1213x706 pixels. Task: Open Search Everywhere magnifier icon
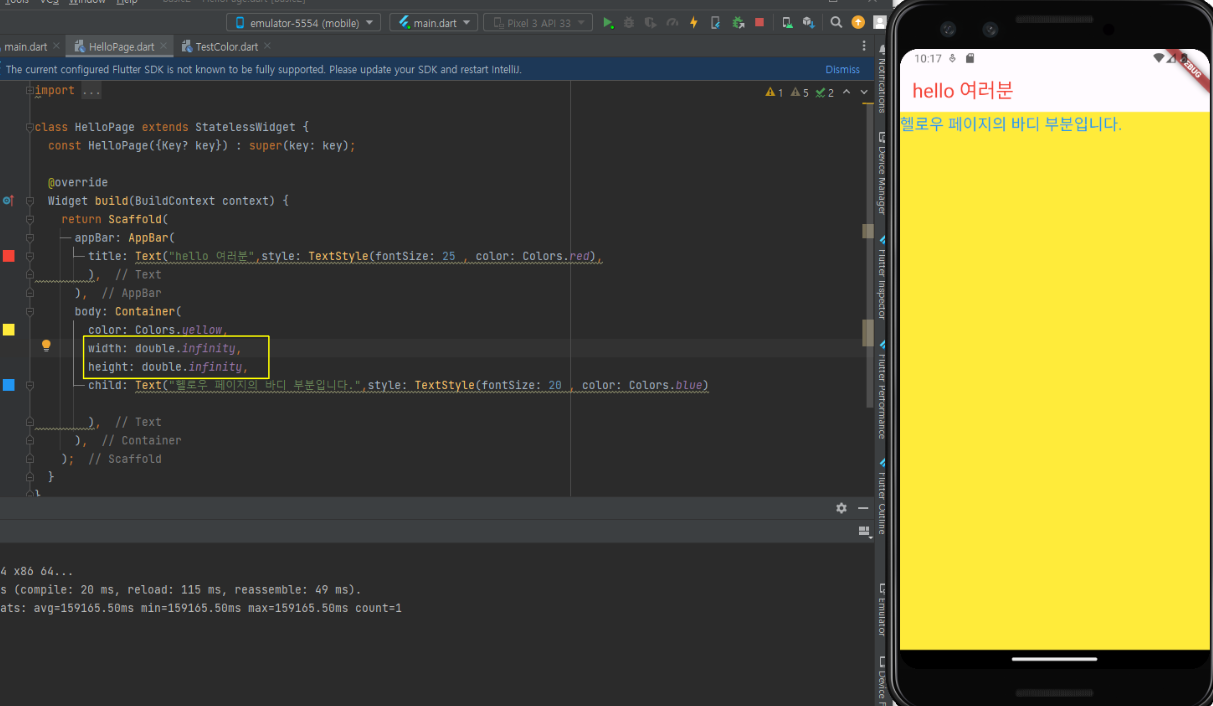tap(836, 22)
